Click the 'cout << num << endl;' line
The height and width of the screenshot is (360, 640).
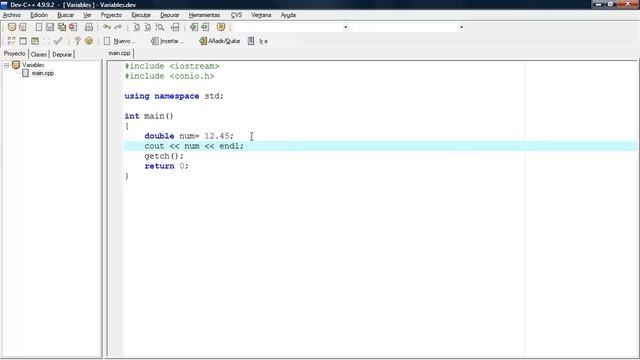194,146
